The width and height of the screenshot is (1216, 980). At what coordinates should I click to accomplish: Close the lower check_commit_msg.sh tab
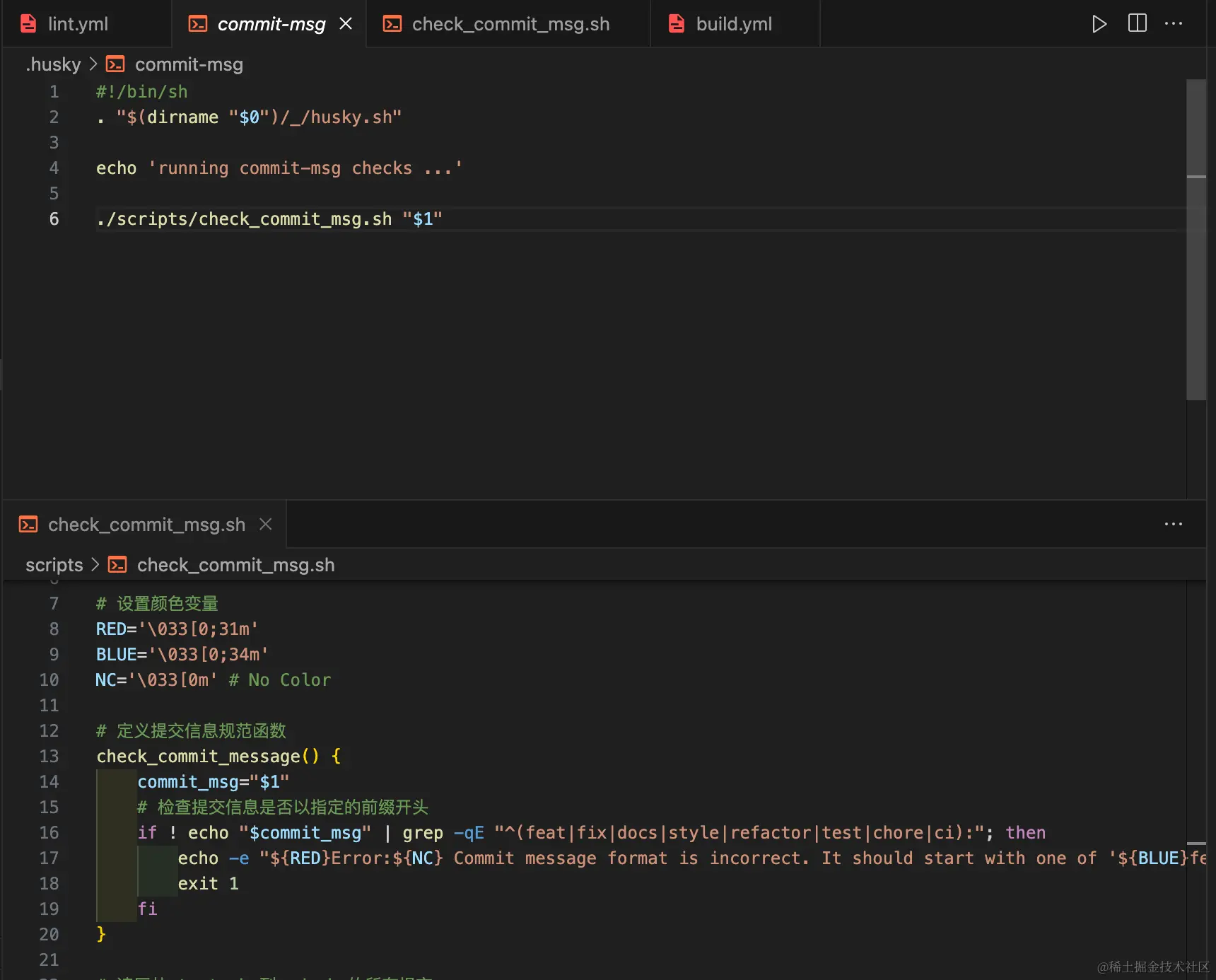pyautogui.click(x=266, y=524)
